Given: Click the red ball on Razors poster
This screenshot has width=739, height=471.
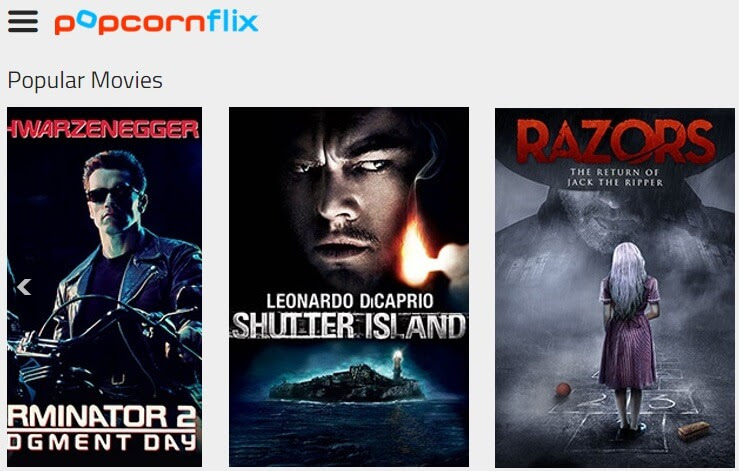Looking at the screenshot, I should coord(563,390).
